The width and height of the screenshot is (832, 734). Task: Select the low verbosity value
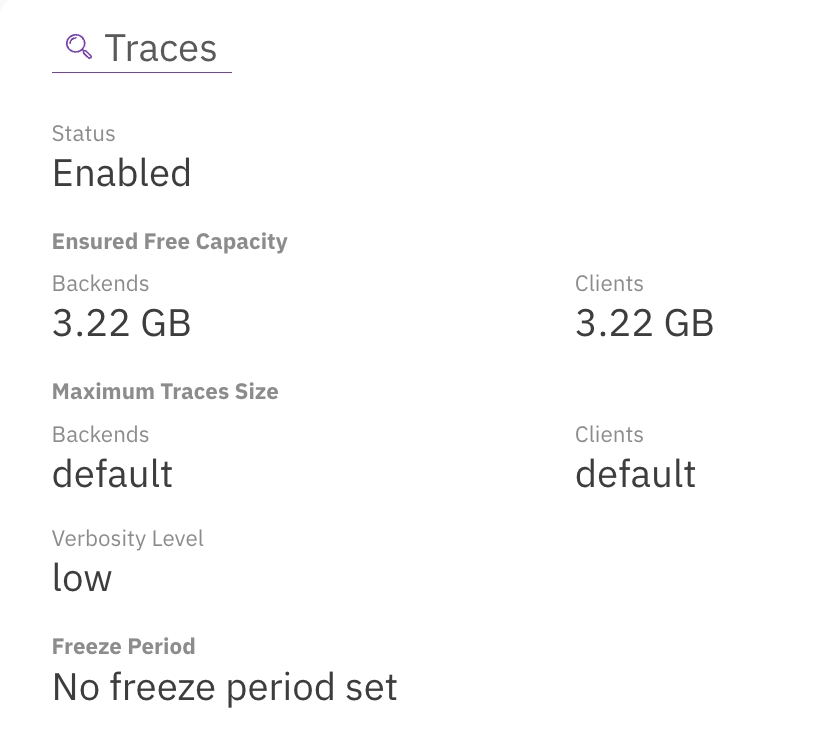click(x=82, y=577)
